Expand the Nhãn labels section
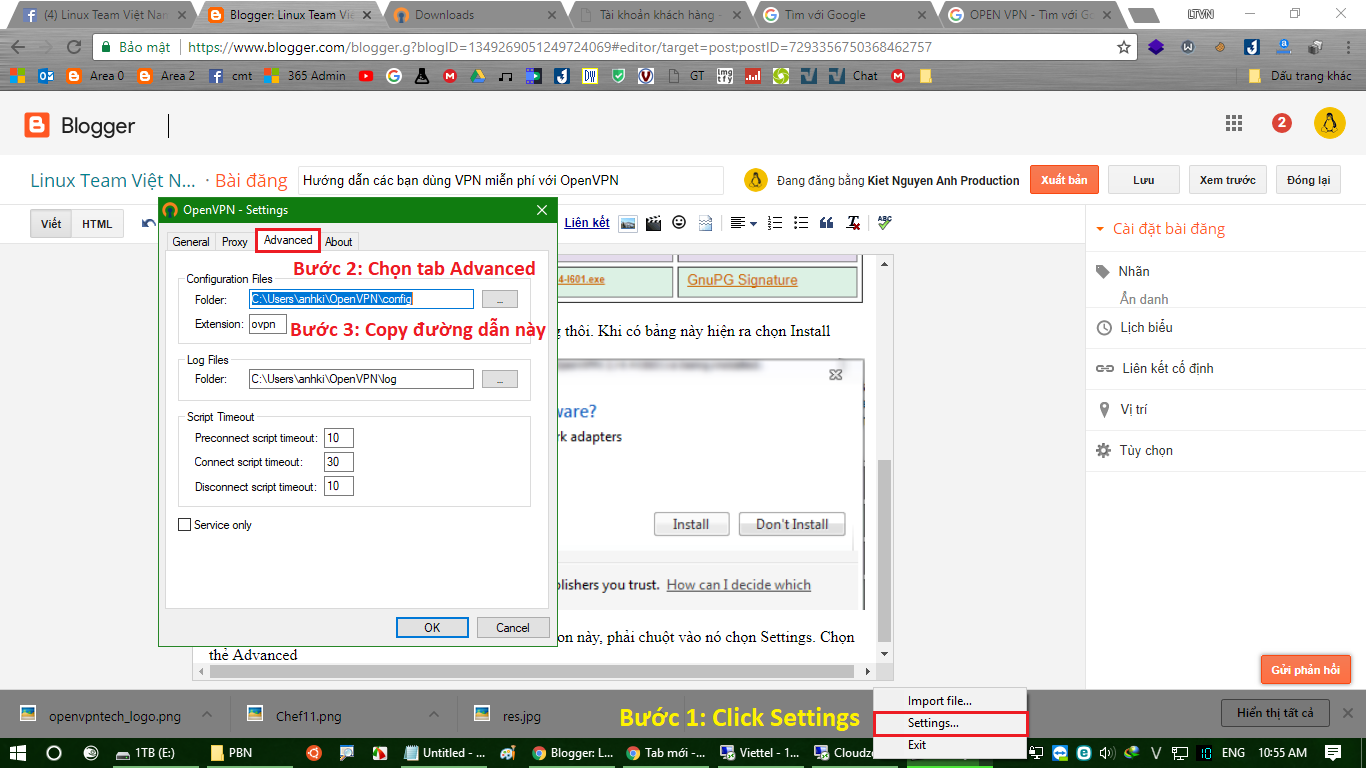Image resolution: width=1366 pixels, height=768 pixels. tap(1134, 271)
